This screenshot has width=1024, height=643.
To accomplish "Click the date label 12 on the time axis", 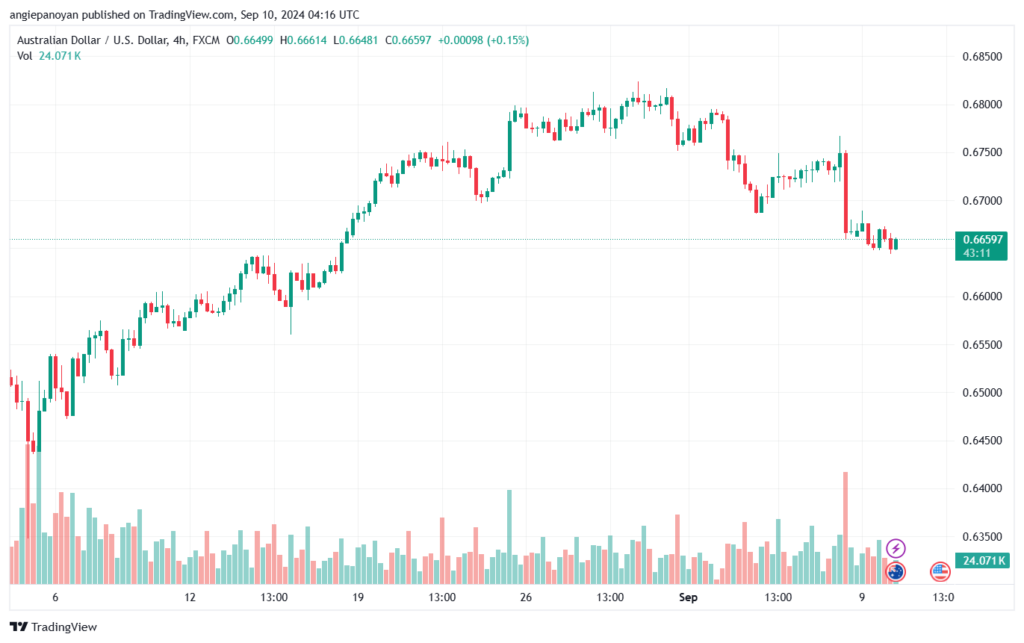I will point(189,597).
